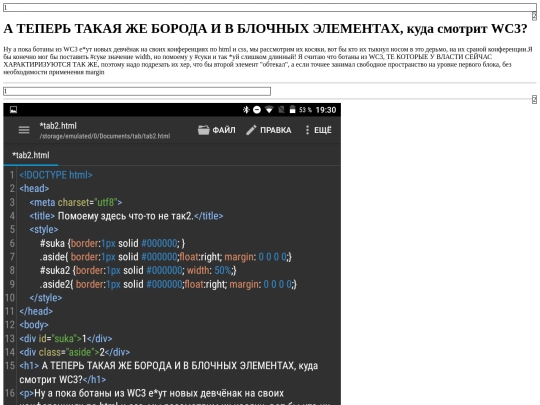The width and height of the screenshot is (540, 405).
Task: Click the small floated box below the paragraph
Action: 534,100
